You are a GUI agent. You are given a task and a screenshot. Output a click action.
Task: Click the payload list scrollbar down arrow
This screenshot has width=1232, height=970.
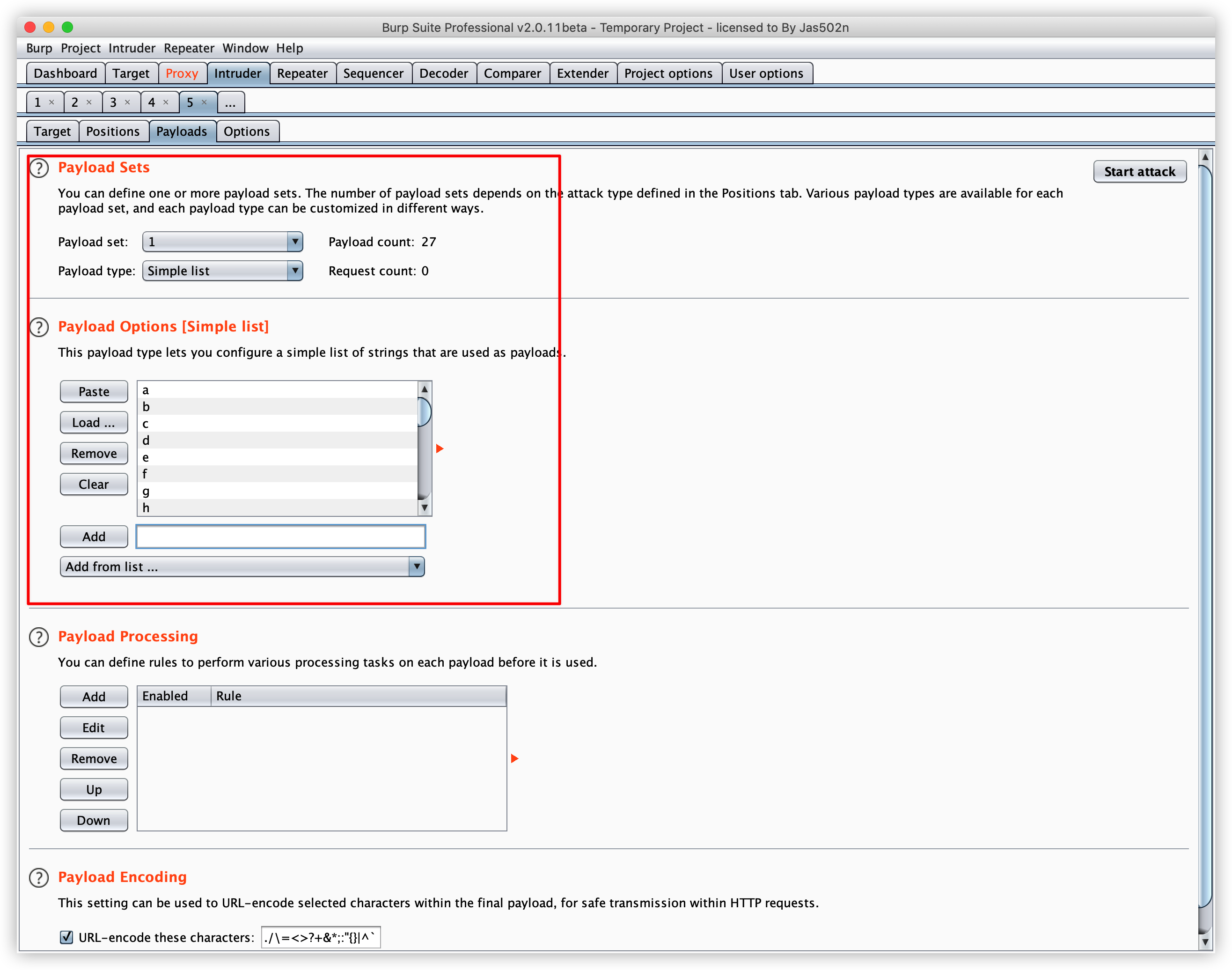coord(424,508)
